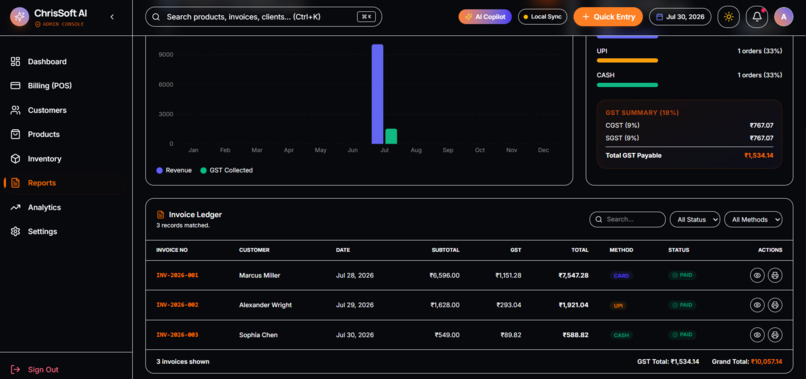Image resolution: width=806 pixels, height=379 pixels.
Task: Sort by the CUSTOMER column header
Action: tap(254, 250)
